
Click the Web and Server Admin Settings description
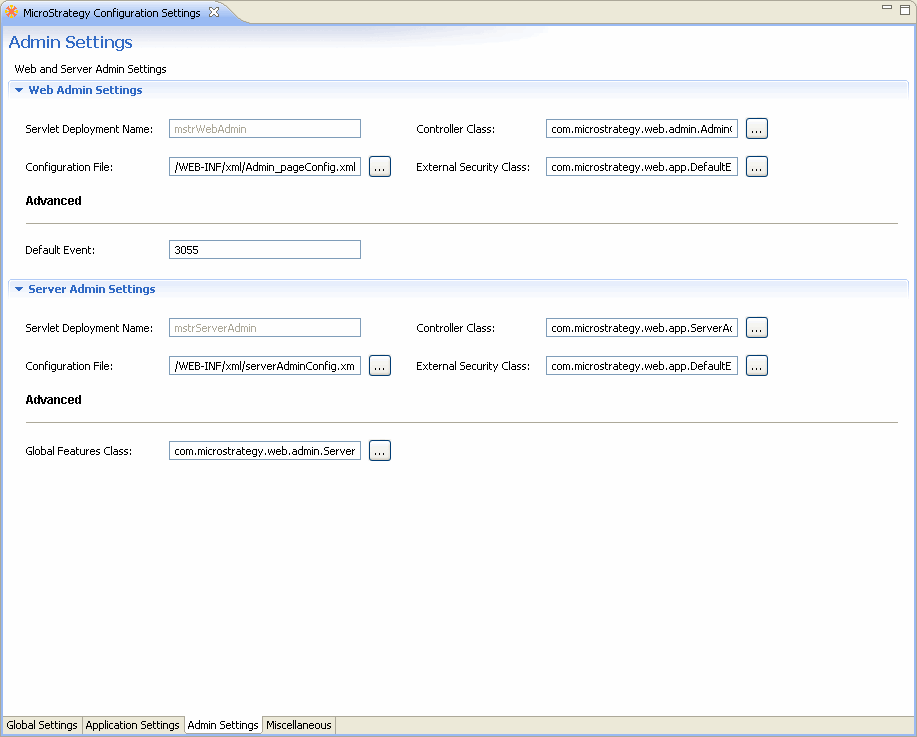[91, 69]
